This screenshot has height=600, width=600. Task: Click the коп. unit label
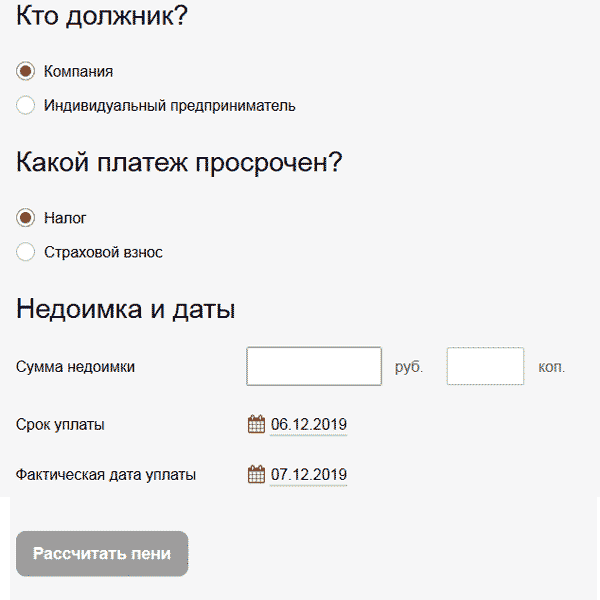coord(552,367)
